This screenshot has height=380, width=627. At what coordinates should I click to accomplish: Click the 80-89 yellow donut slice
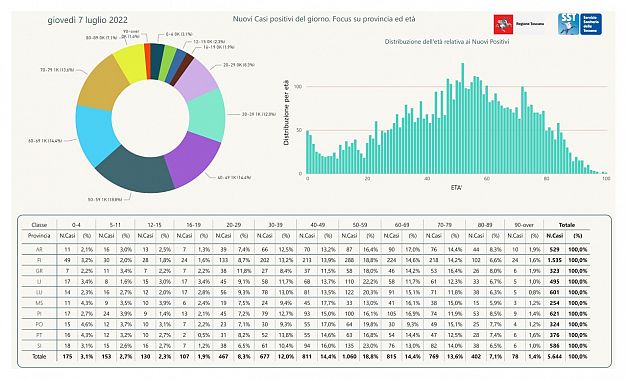(x=130, y=61)
